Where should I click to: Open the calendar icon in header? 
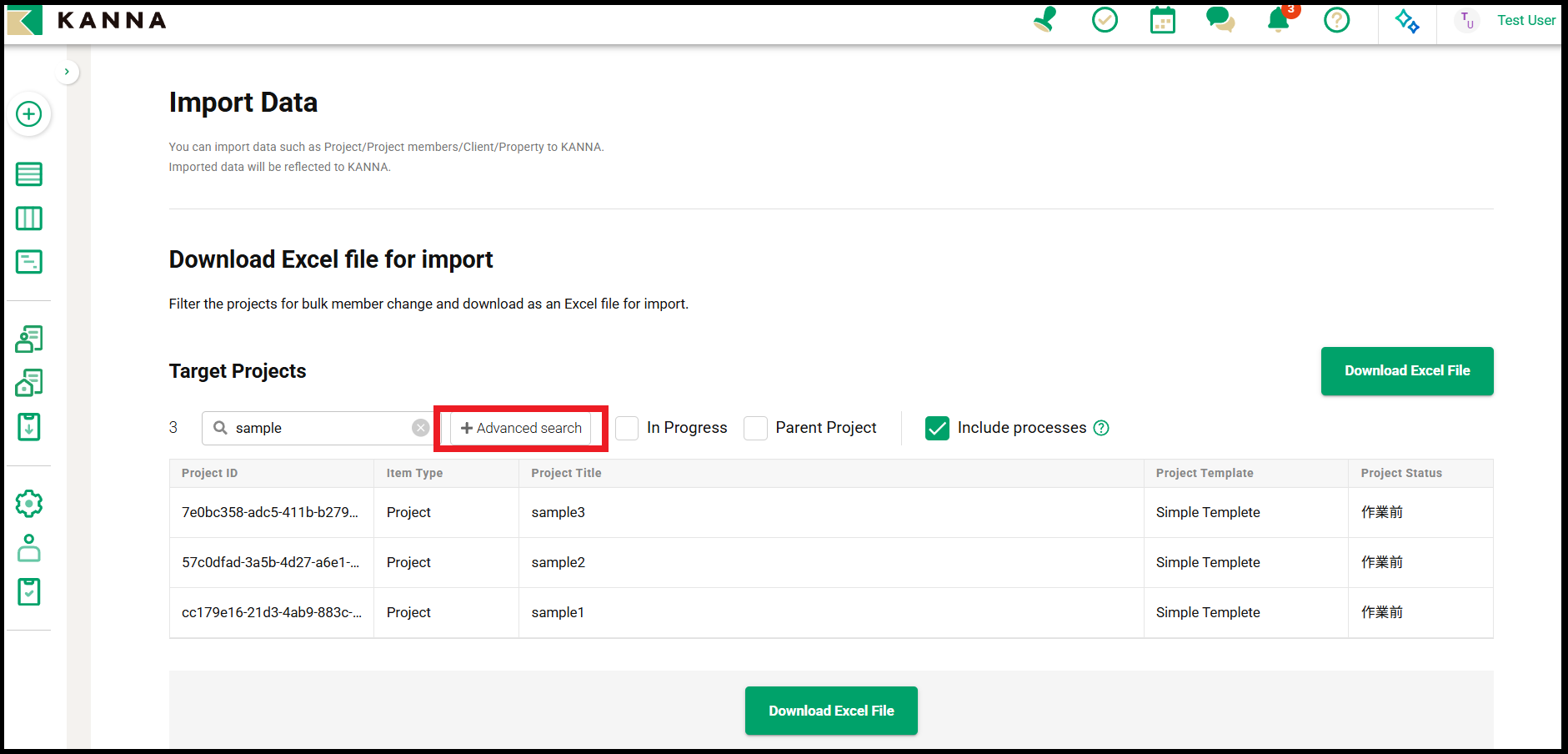[x=1162, y=20]
